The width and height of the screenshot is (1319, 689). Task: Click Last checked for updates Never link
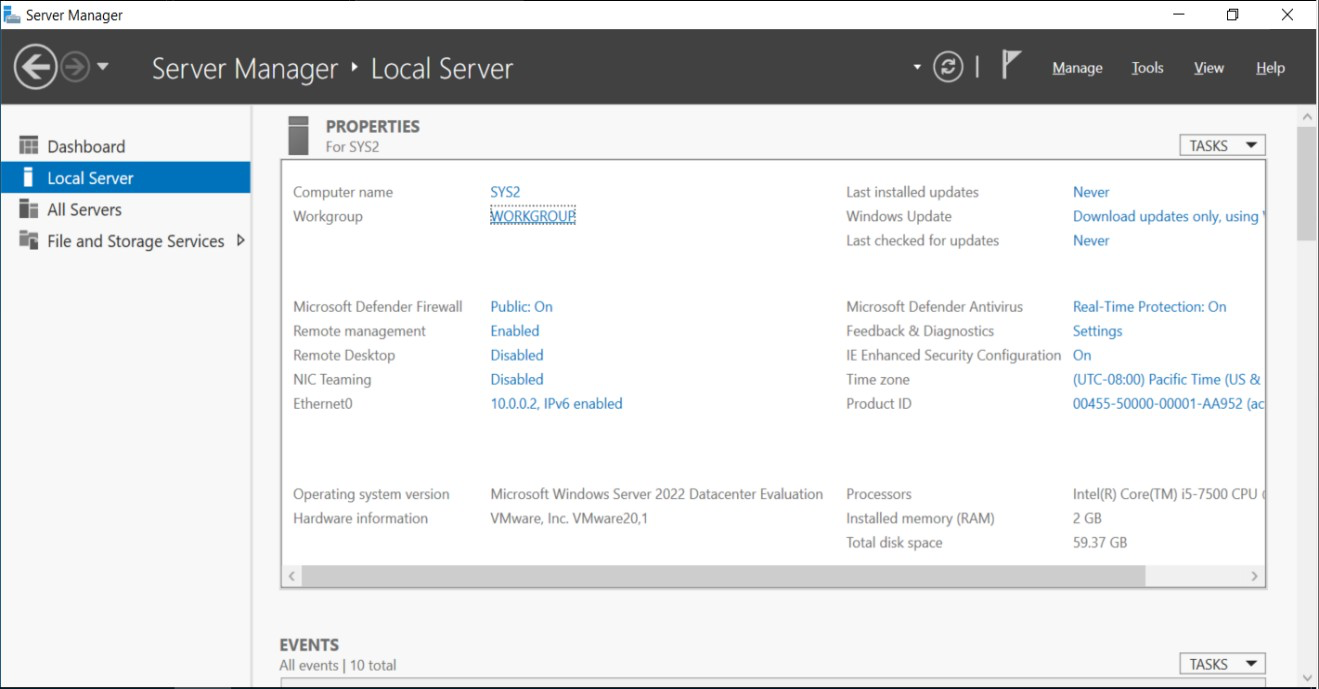(1091, 240)
